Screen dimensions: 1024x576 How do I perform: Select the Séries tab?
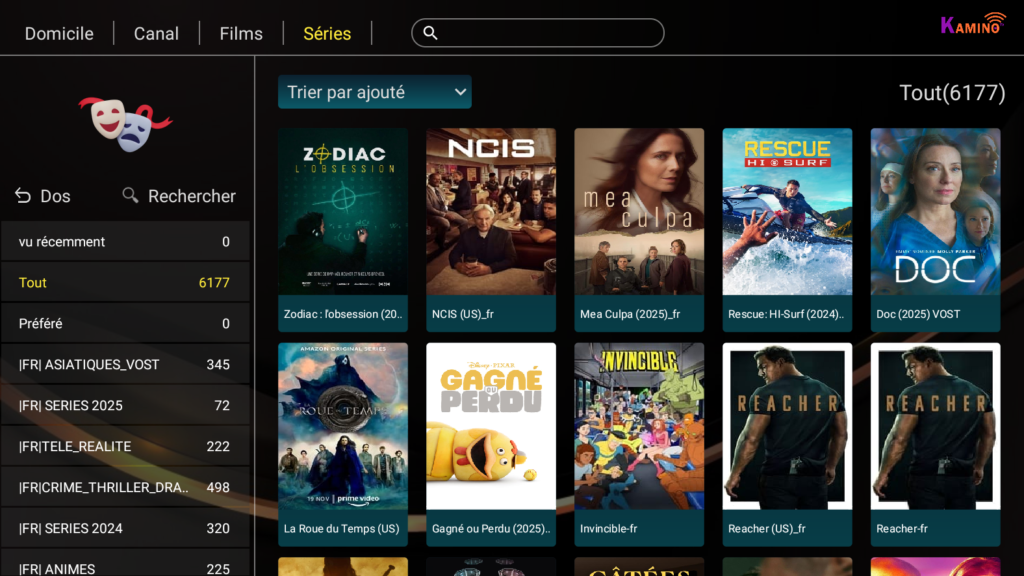pyautogui.click(x=327, y=33)
